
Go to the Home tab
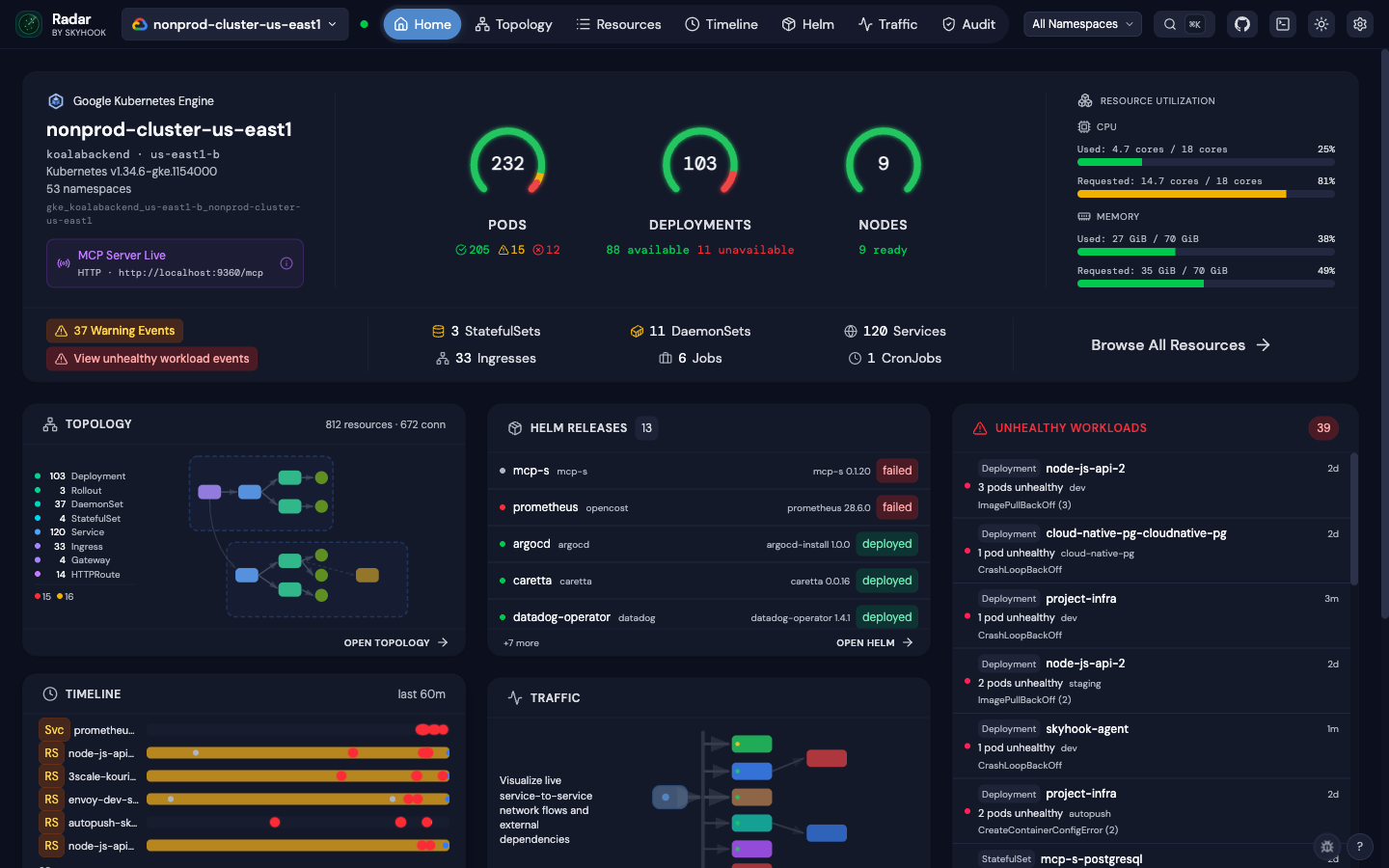[422, 24]
